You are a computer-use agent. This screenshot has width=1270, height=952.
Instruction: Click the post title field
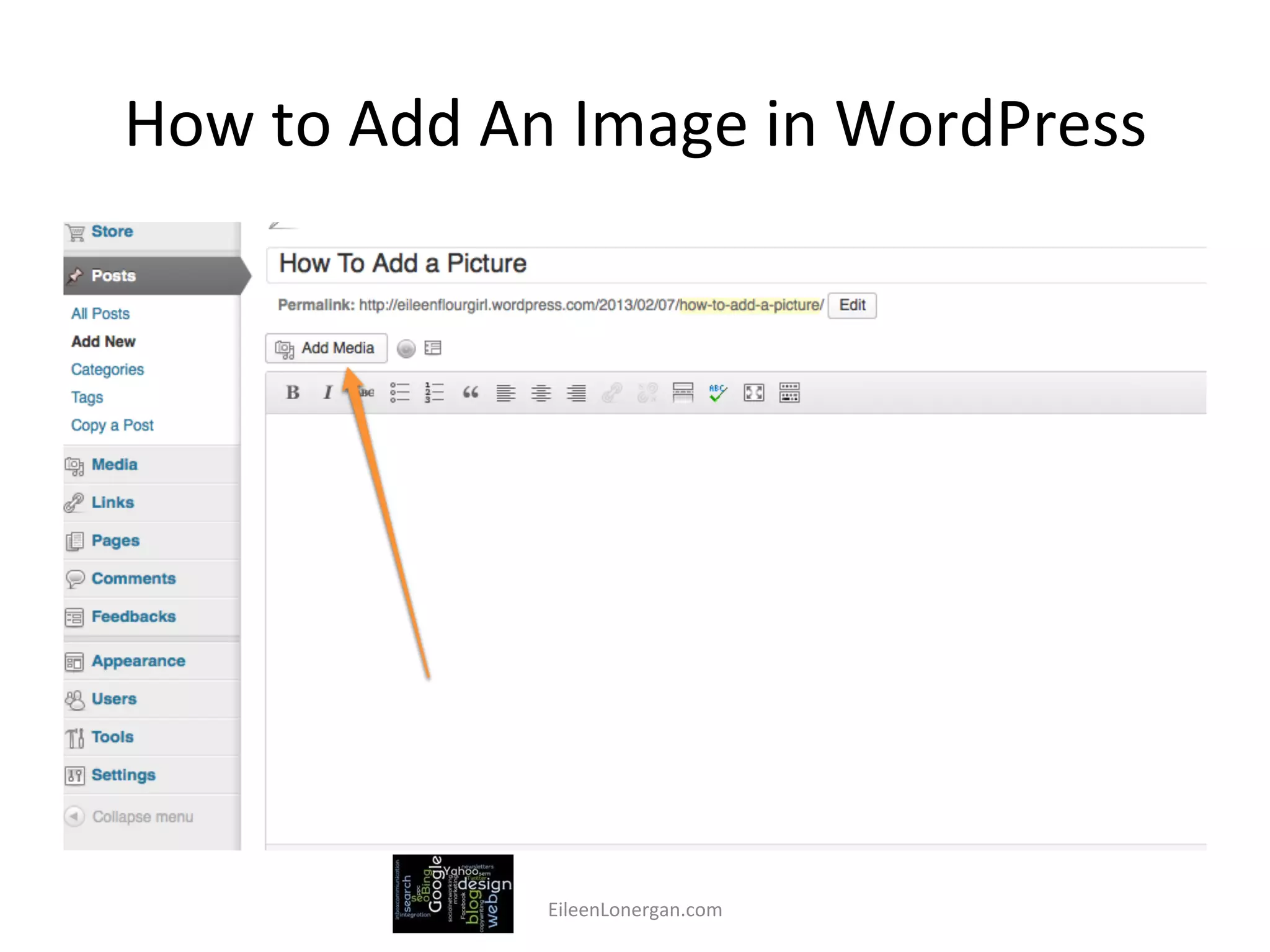(736, 265)
